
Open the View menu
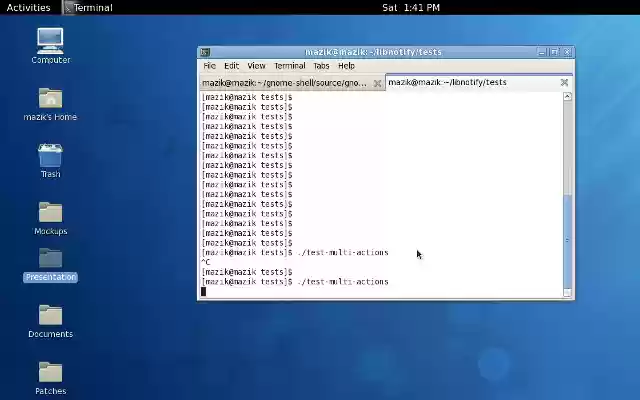tap(256, 66)
